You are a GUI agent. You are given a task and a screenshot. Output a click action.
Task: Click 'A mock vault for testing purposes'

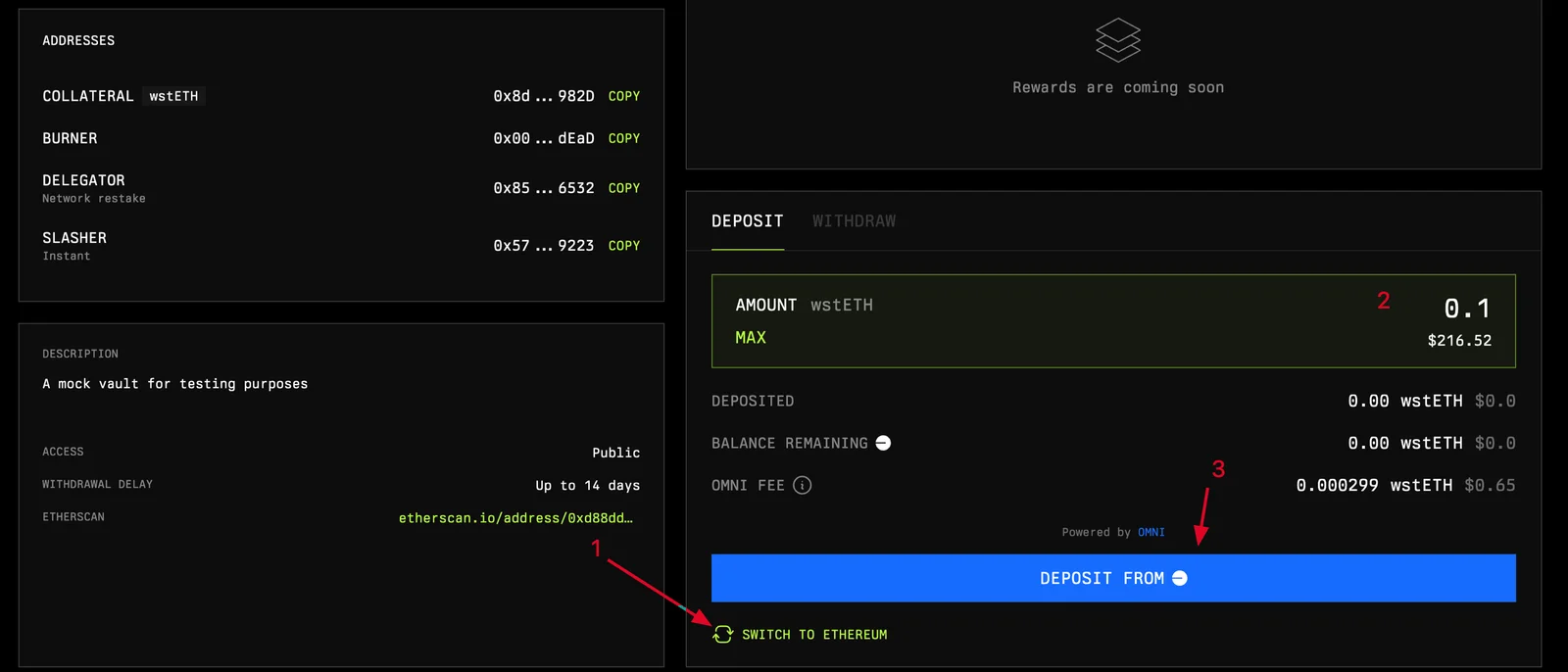pos(174,384)
